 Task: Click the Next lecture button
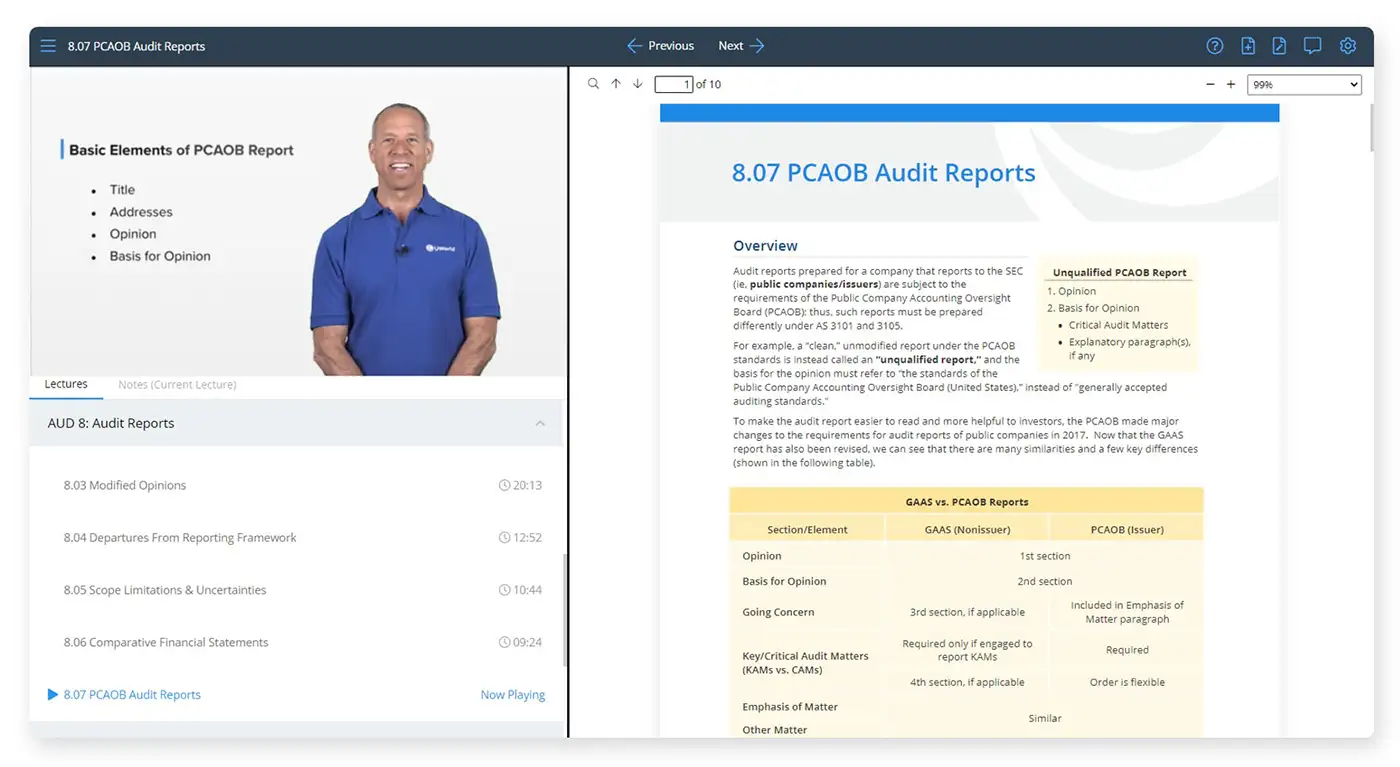(x=741, y=46)
